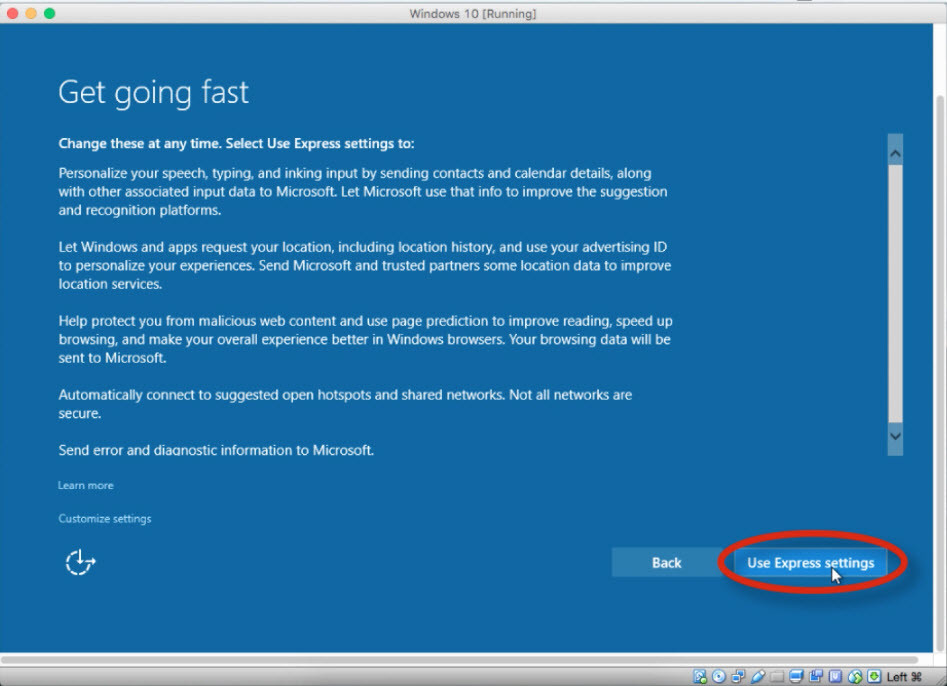The height and width of the screenshot is (686, 947).
Task: Click the 'Change these at any time' line
Action: point(236,144)
